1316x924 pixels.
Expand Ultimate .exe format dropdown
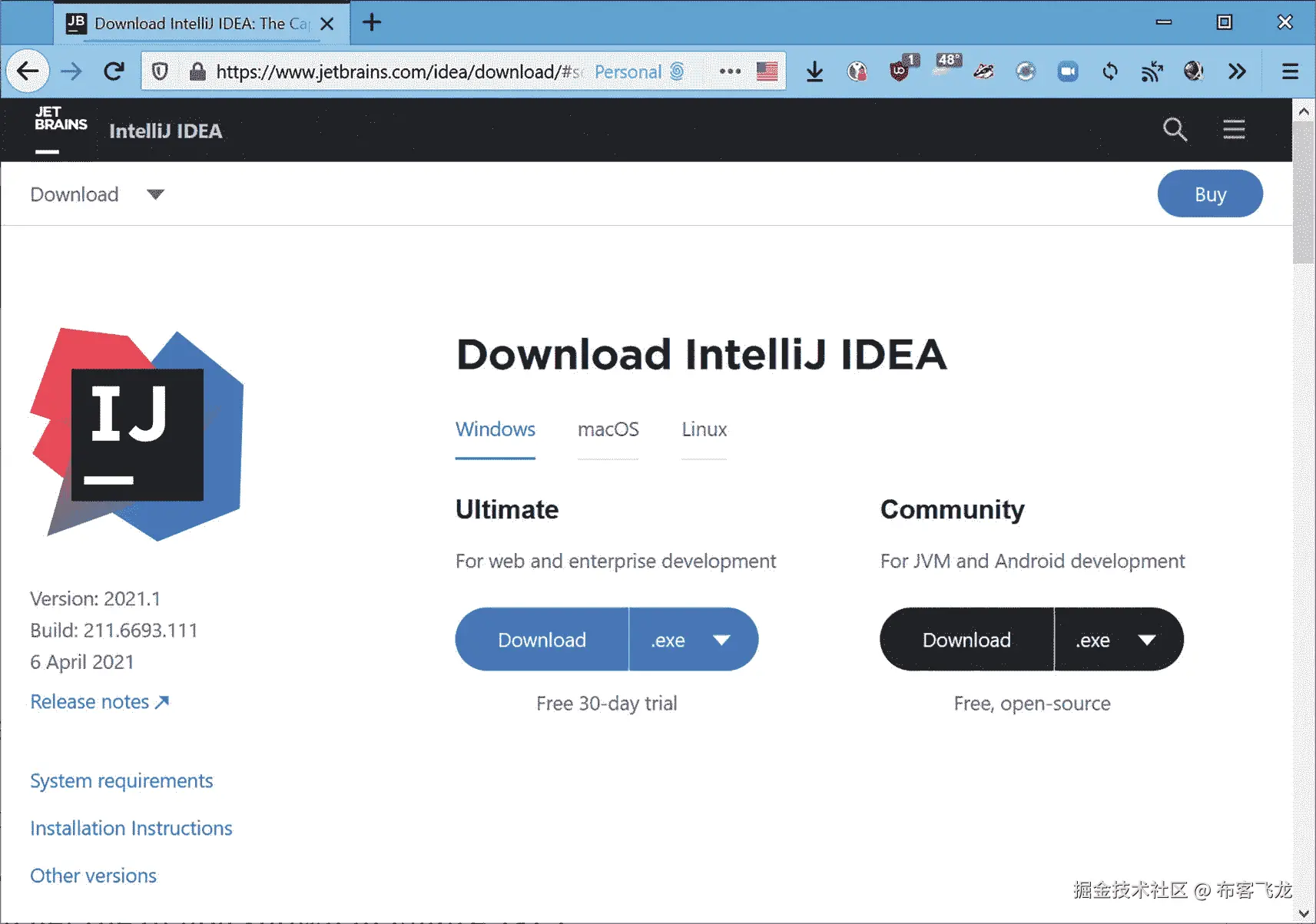coord(694,640)
